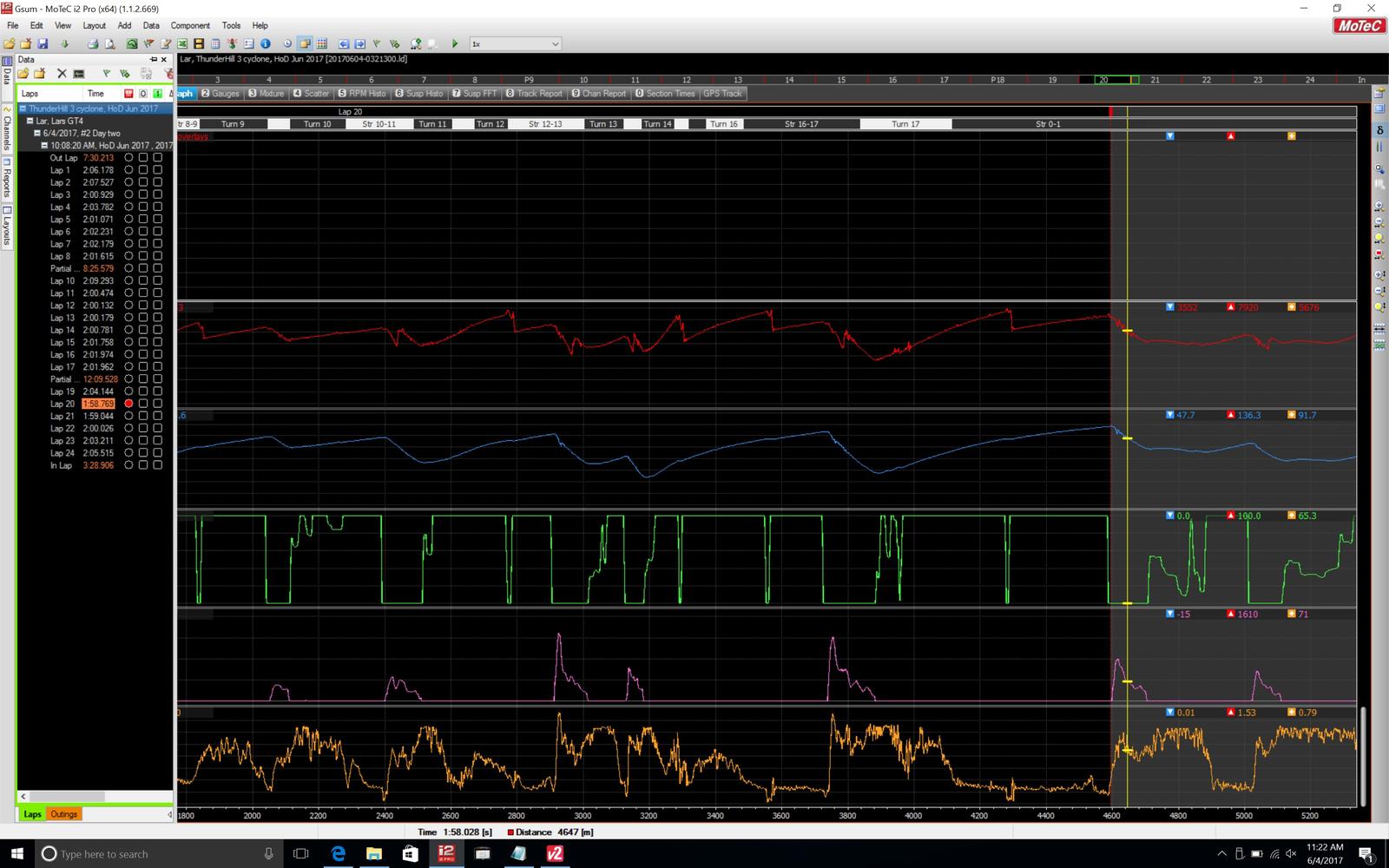Switch to the Gauges worksheet tab
The width and height of the screenshot is (1389, 868).
pyautogui.click(x=221, y=94)
